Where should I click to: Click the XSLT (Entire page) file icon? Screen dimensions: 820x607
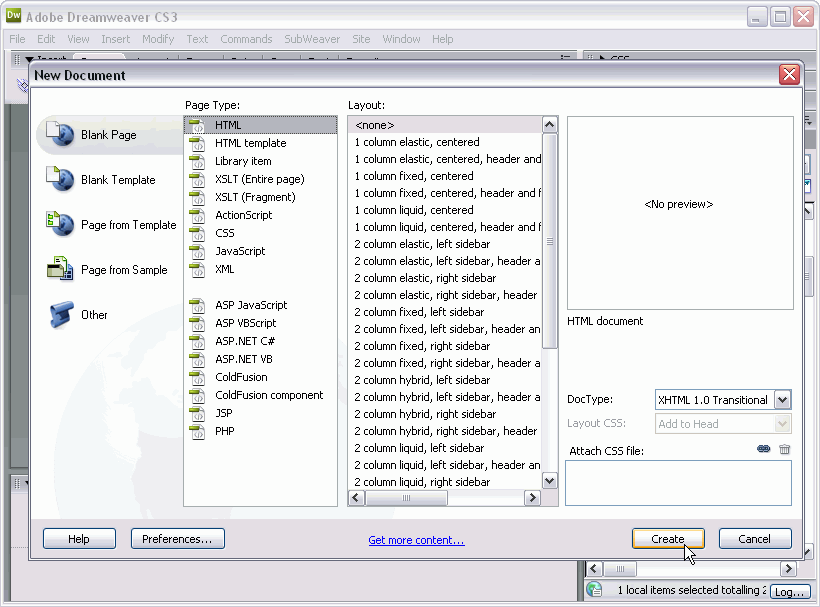(x=197, y=179)
